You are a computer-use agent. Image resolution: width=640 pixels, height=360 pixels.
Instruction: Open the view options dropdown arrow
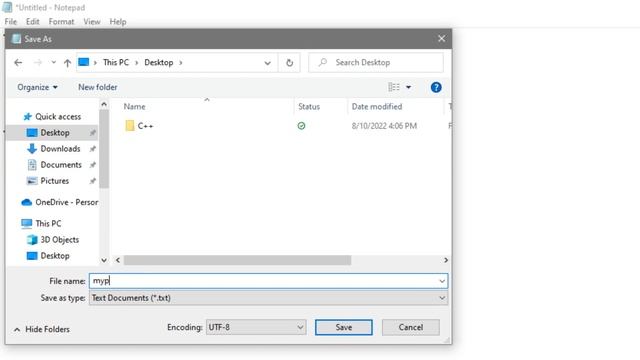click(409, 87)
